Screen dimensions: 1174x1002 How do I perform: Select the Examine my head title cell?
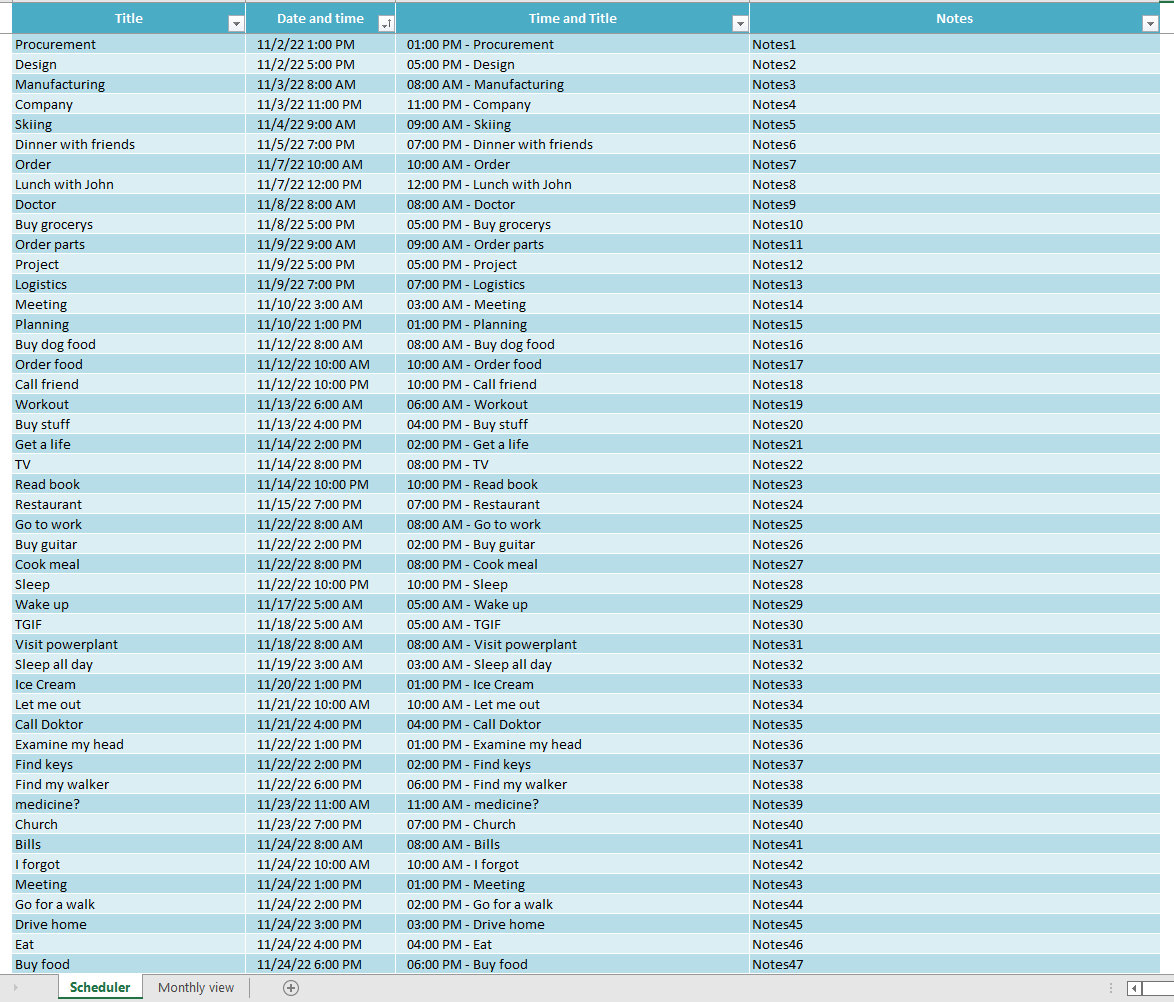tap(129, 744)
